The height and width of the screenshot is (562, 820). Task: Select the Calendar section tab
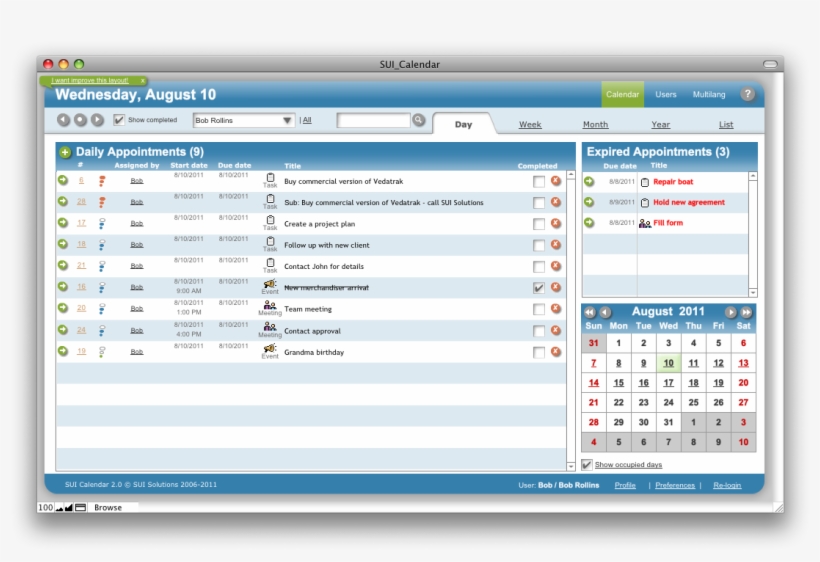(622, 95)
